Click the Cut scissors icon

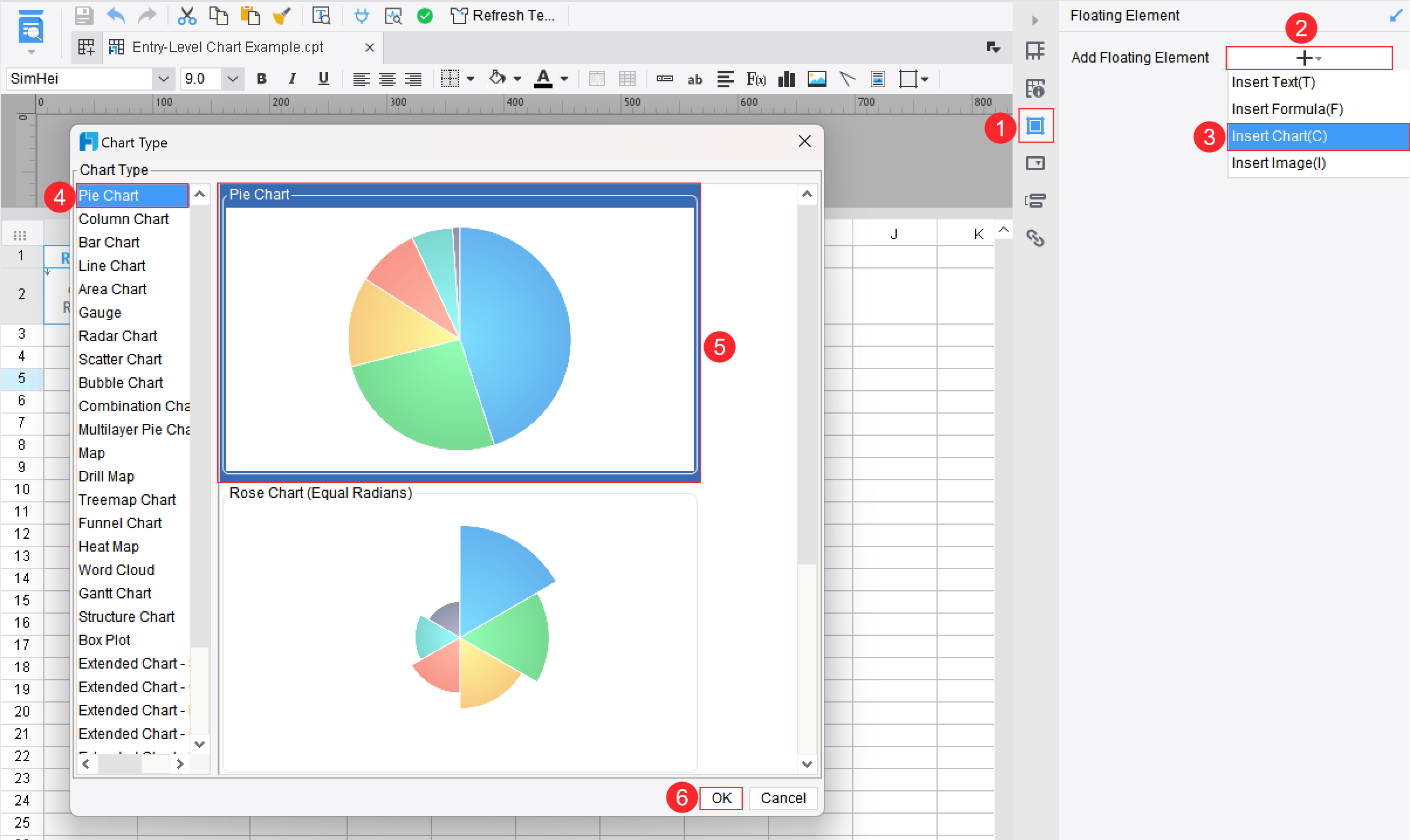pos(187,16)
